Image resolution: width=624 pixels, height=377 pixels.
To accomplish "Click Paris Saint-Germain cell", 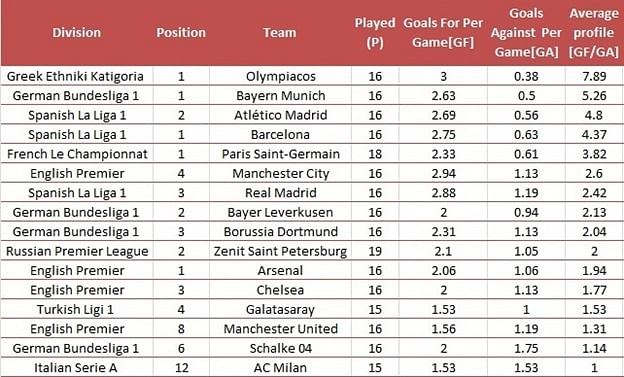I will 281,154.
